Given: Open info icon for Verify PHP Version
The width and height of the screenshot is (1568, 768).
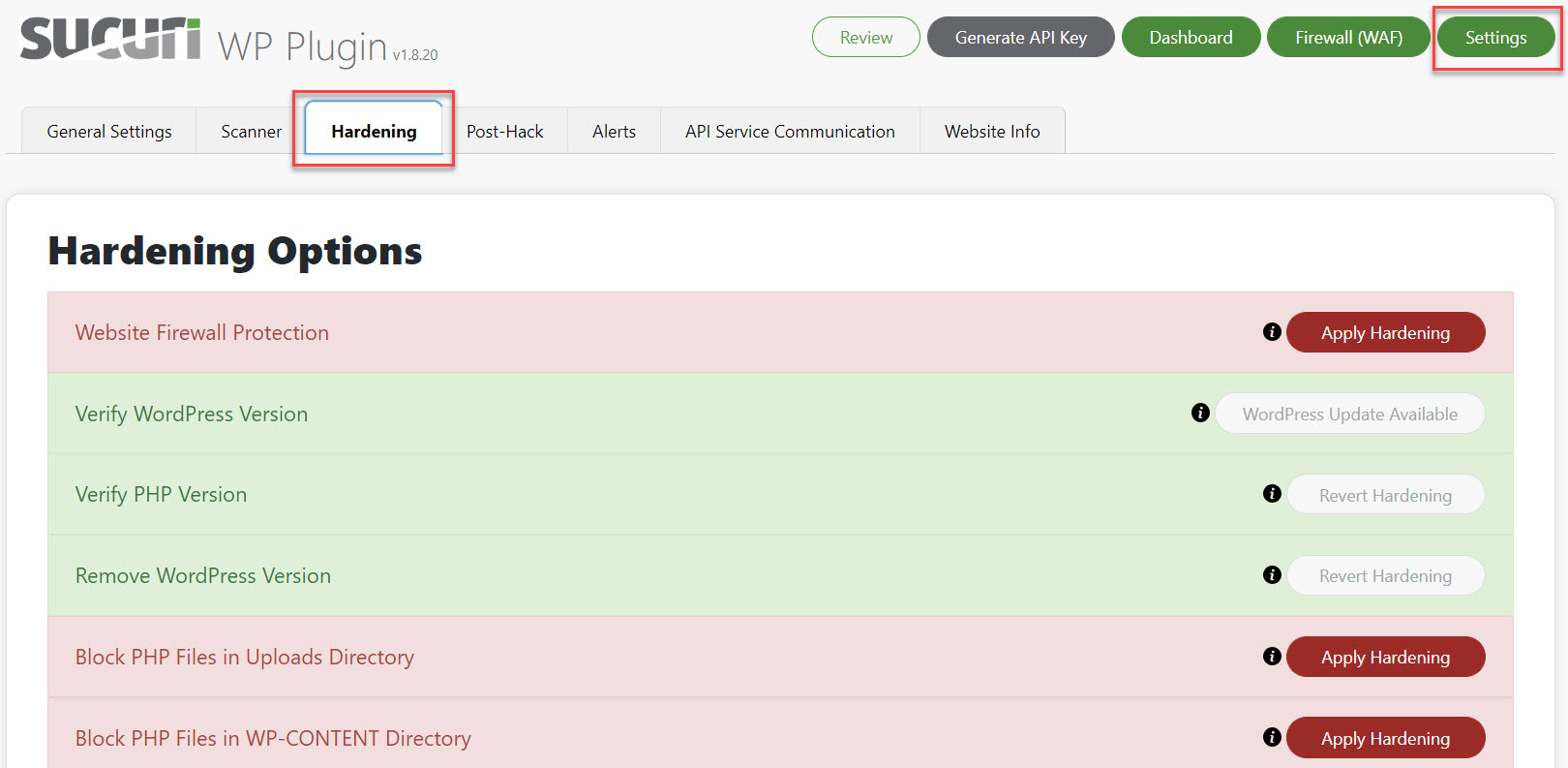Looking at the screenshot, I should point(1272,494).
